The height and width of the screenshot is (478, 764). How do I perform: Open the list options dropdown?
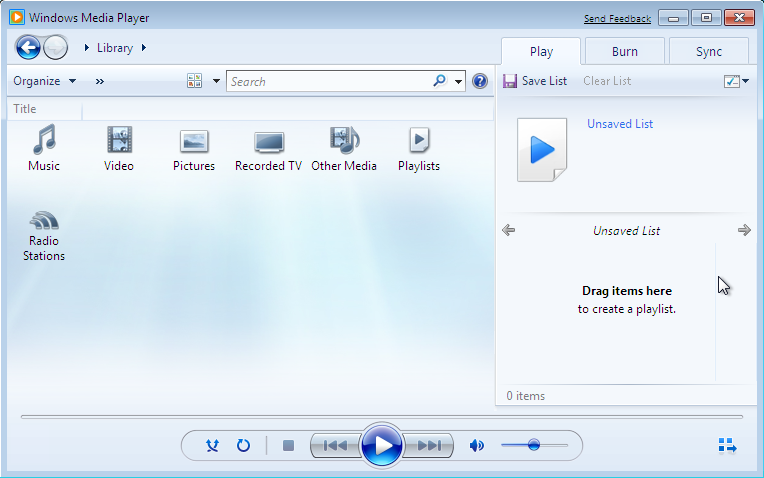click(x=736, y=81)
